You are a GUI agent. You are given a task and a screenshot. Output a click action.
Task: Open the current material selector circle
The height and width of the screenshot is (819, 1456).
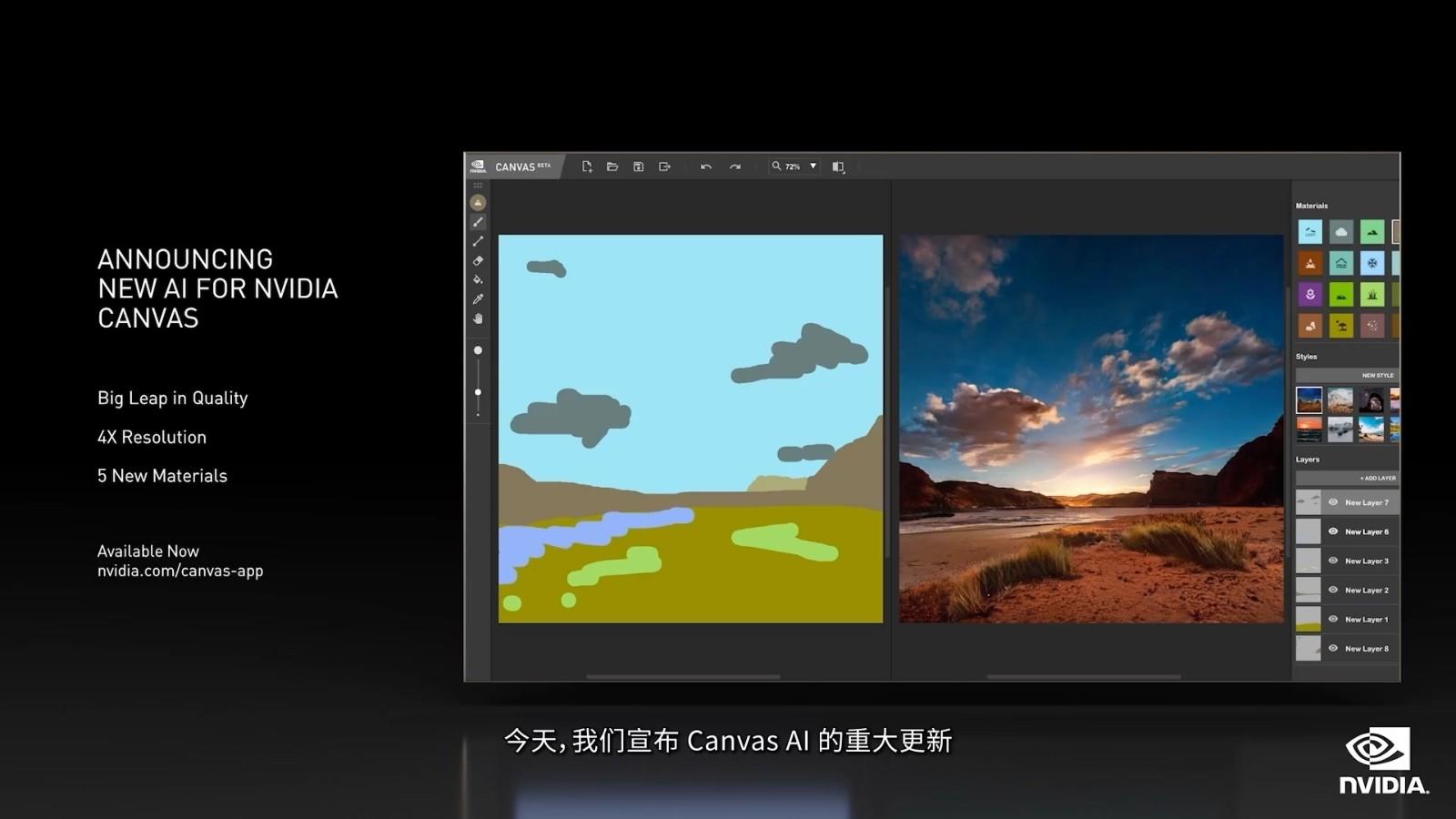pyautogui.click(x=478, y=202)
